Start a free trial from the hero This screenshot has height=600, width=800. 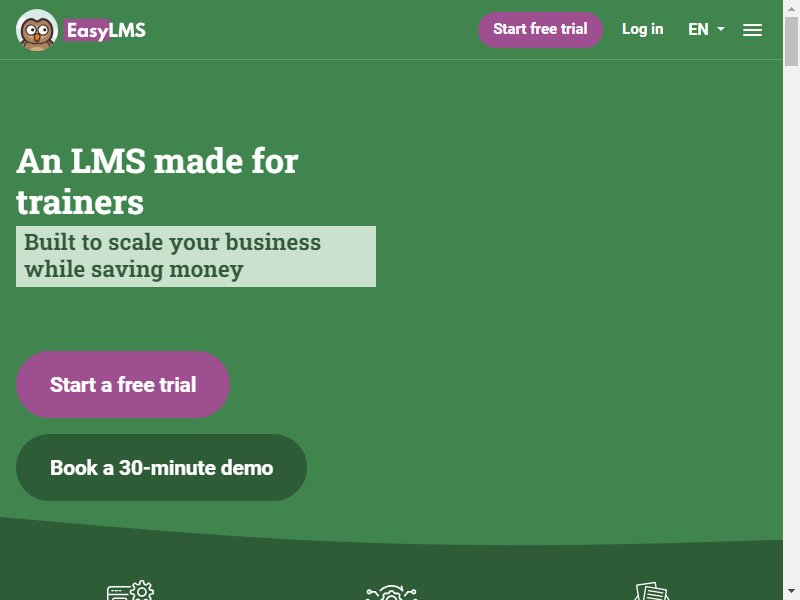tap(123, 385)
